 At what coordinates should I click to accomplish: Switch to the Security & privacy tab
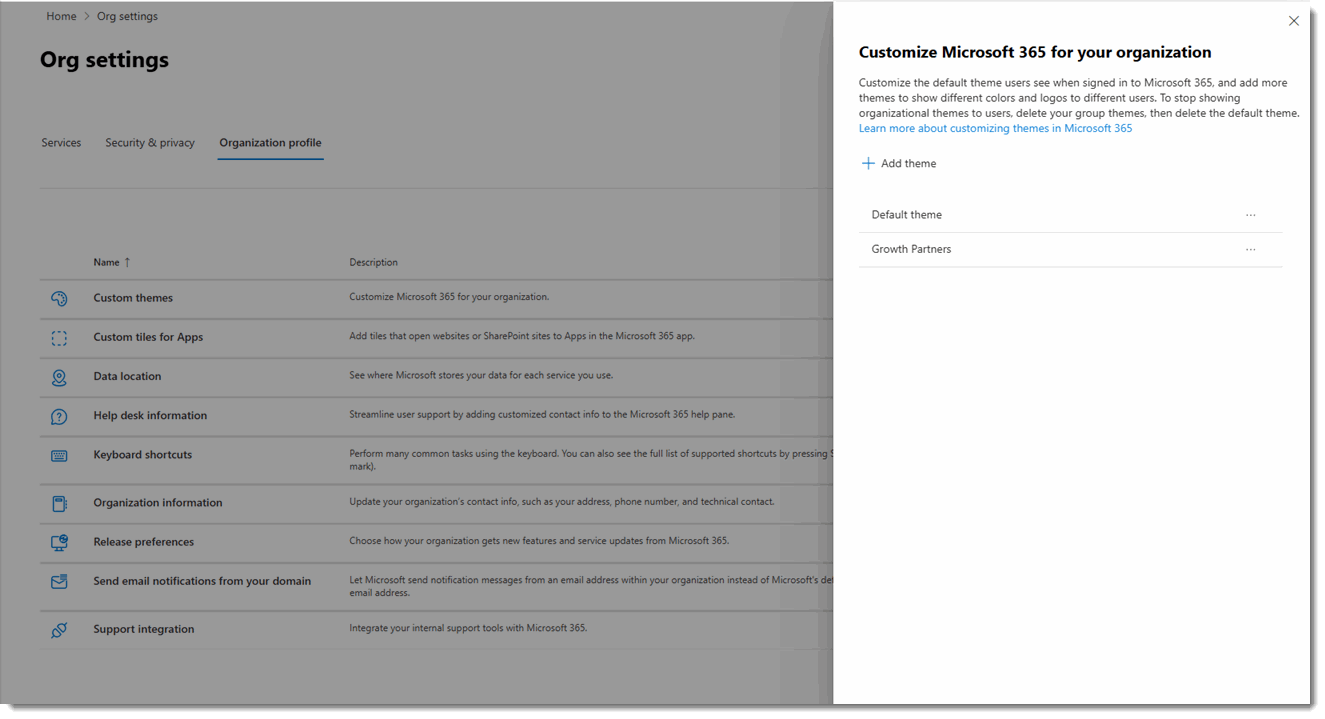(x=150, y=143)
